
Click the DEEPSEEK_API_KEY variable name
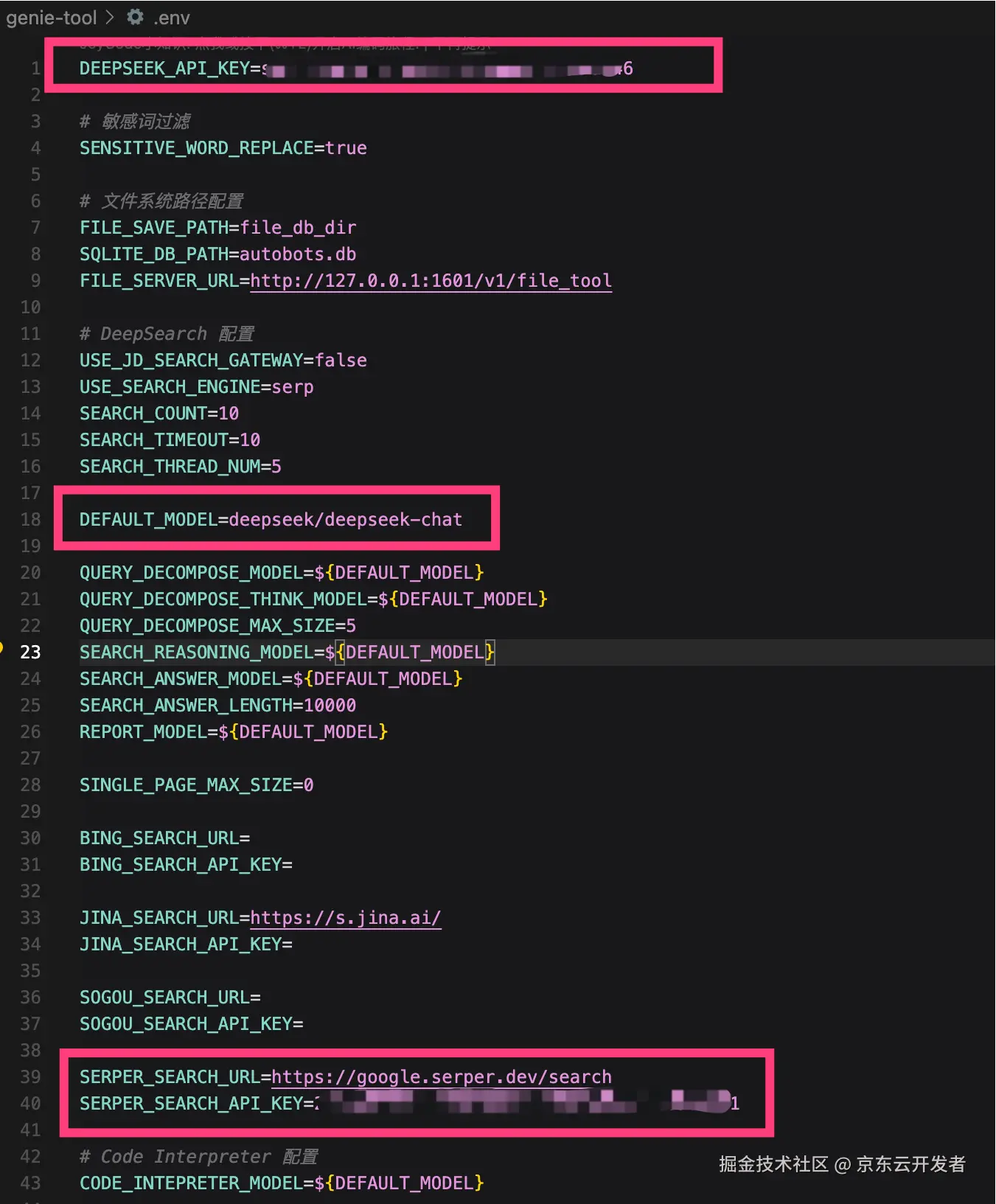click(164, 69)
